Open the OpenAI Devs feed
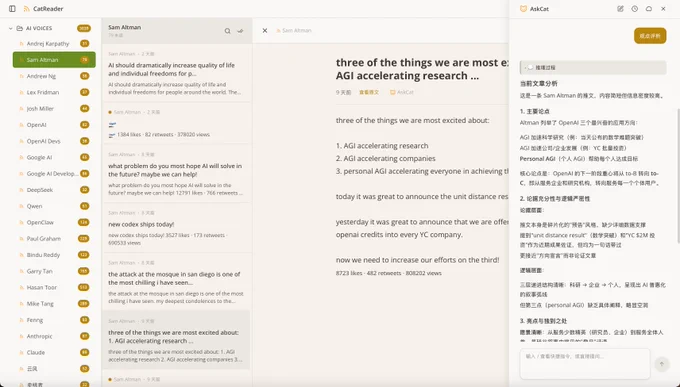Image resolution: width=680 pixels, height=387 pixels. [54, 141]
